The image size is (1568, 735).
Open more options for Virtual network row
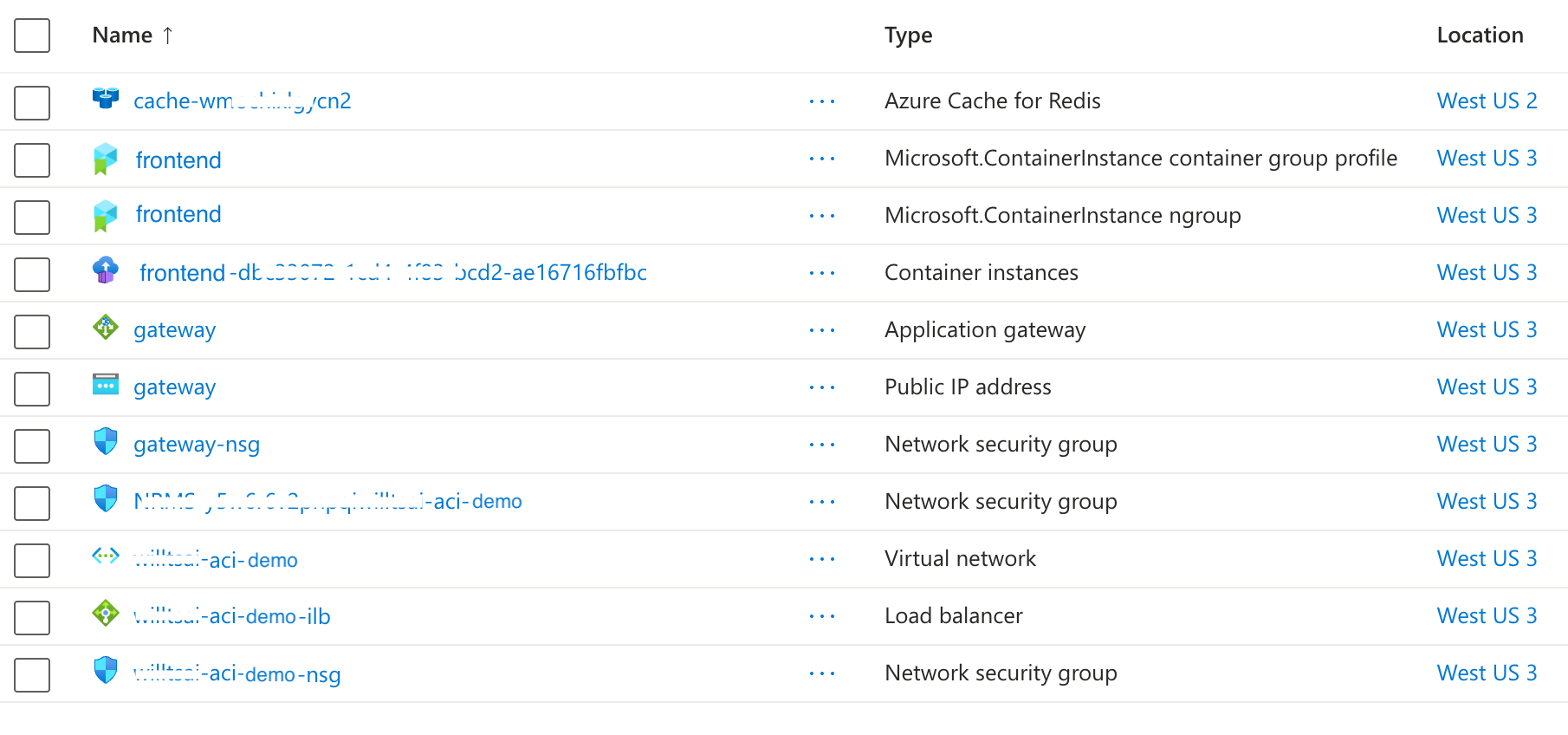point(821,559)
